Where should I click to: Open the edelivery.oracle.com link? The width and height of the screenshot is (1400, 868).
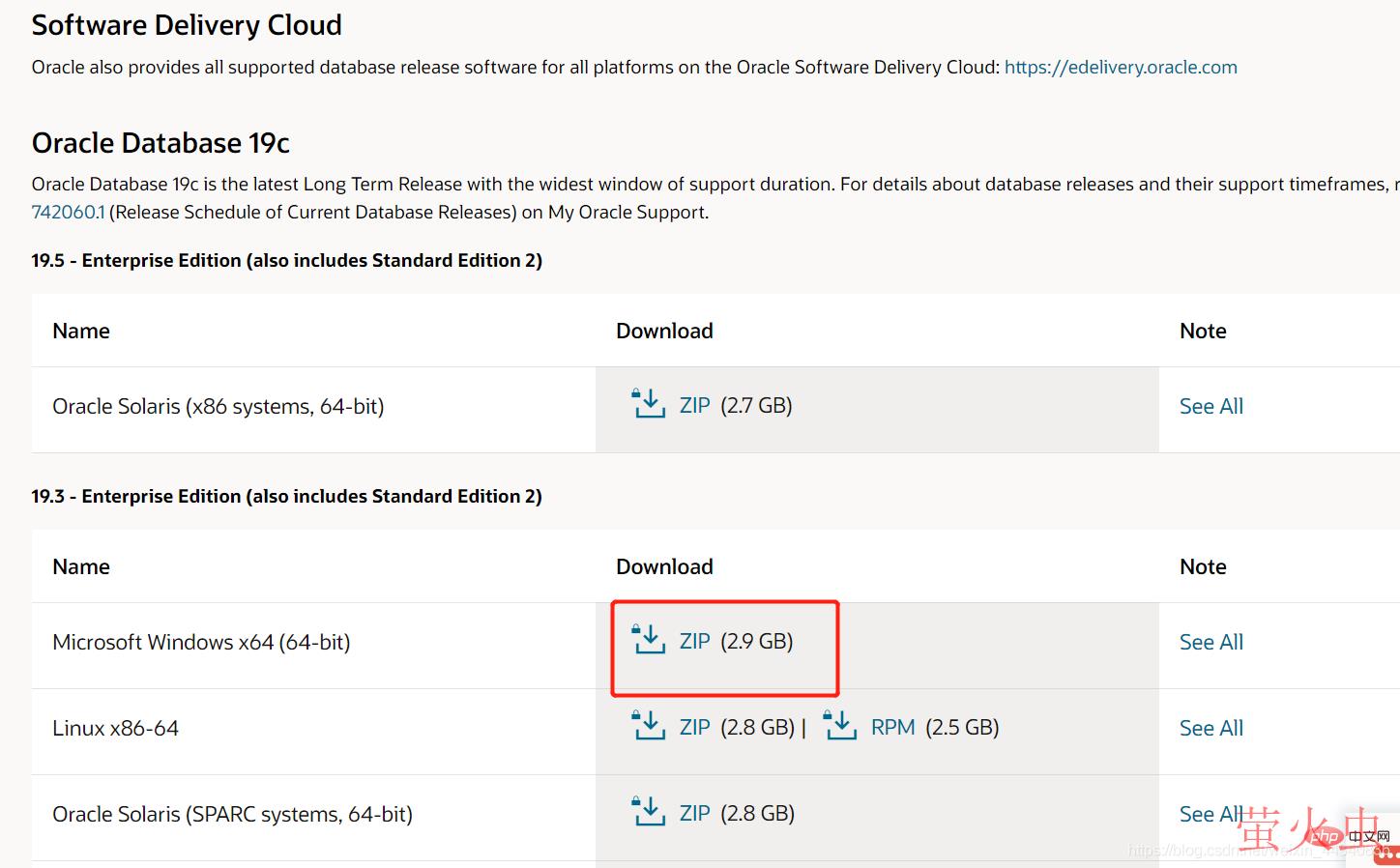click(x=1121, y=67)
